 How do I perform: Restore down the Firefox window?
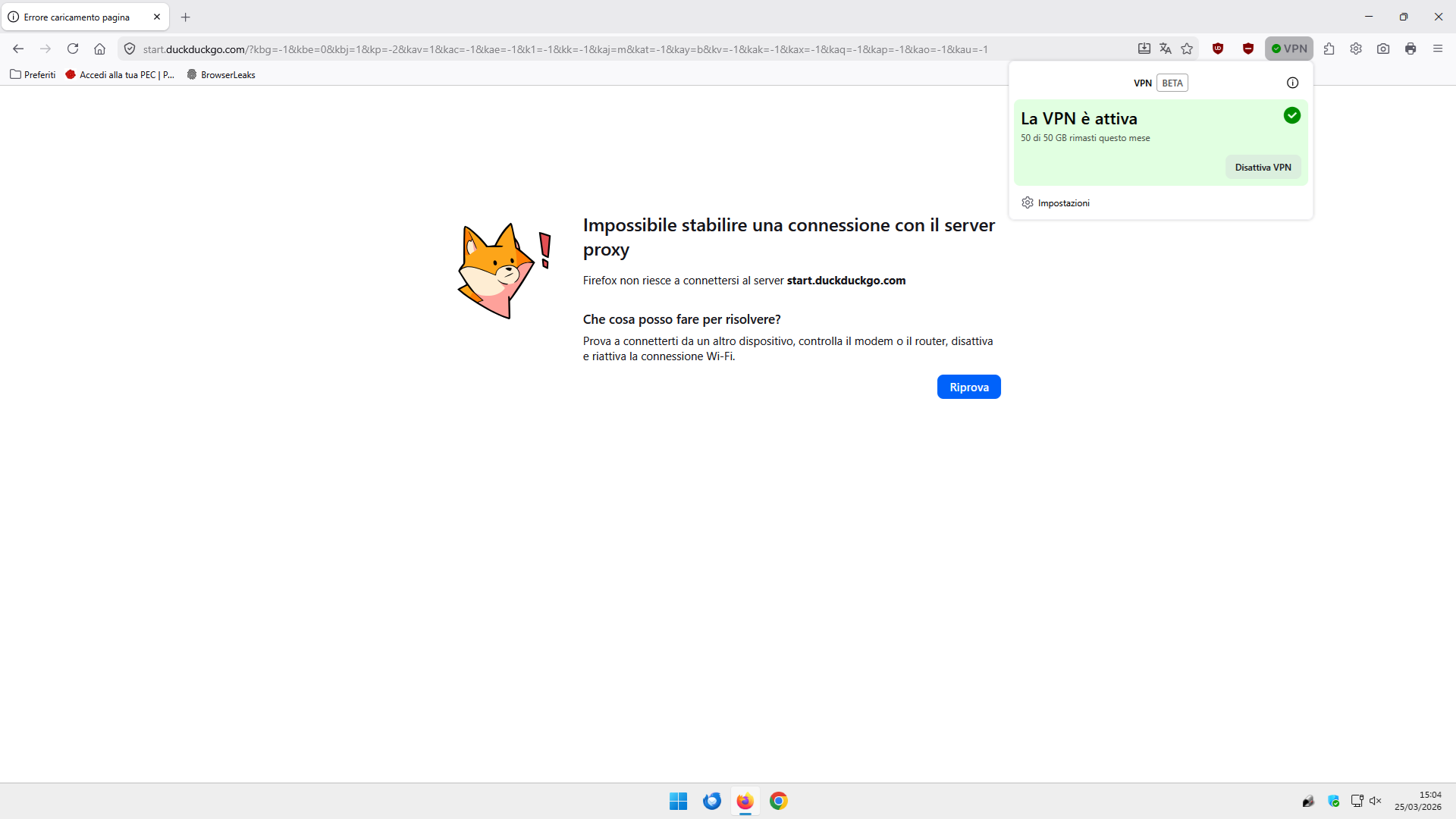pos(1404,17)
